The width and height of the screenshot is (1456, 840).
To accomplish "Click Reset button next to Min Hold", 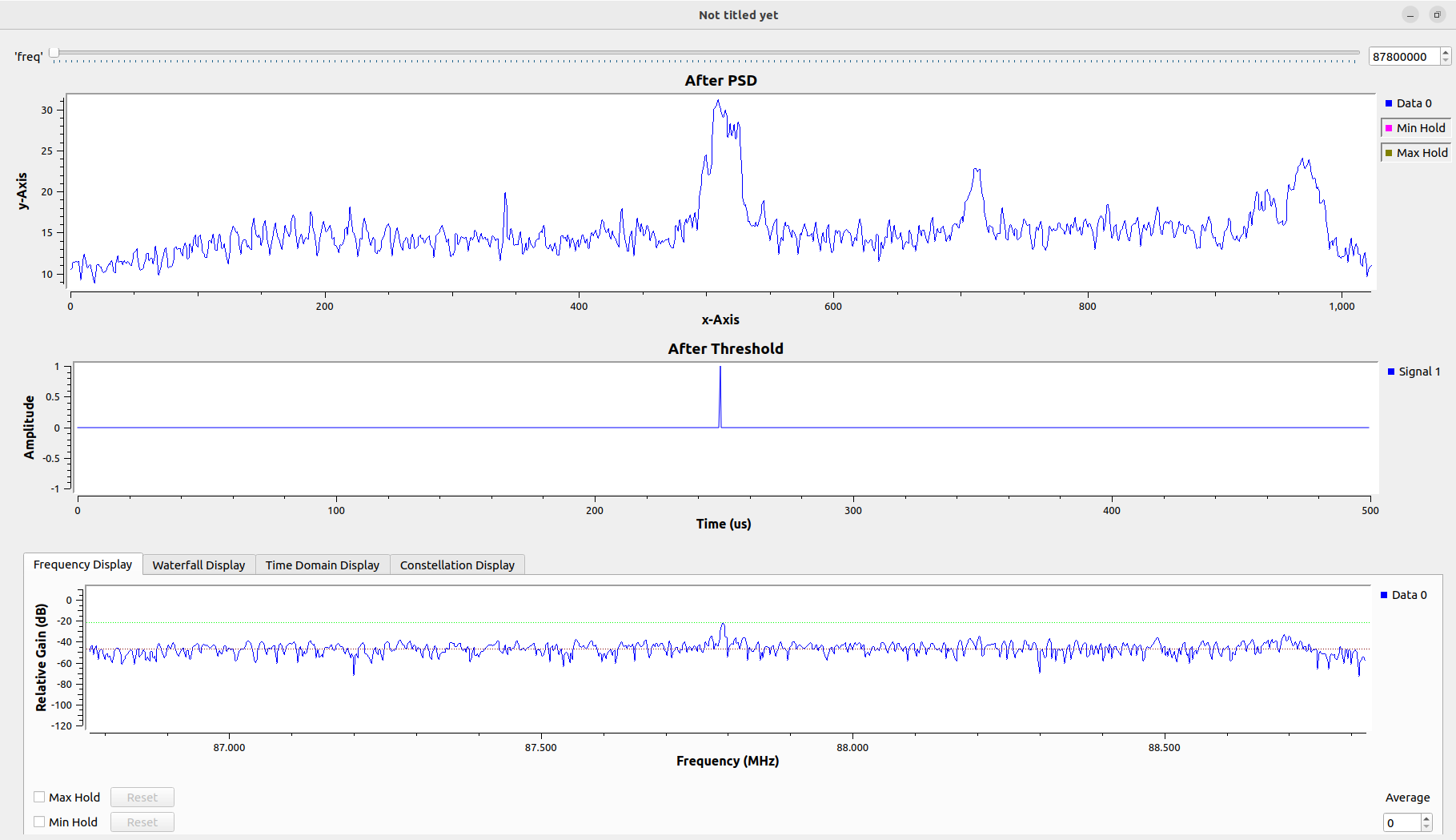I will (x=142, y=822).
